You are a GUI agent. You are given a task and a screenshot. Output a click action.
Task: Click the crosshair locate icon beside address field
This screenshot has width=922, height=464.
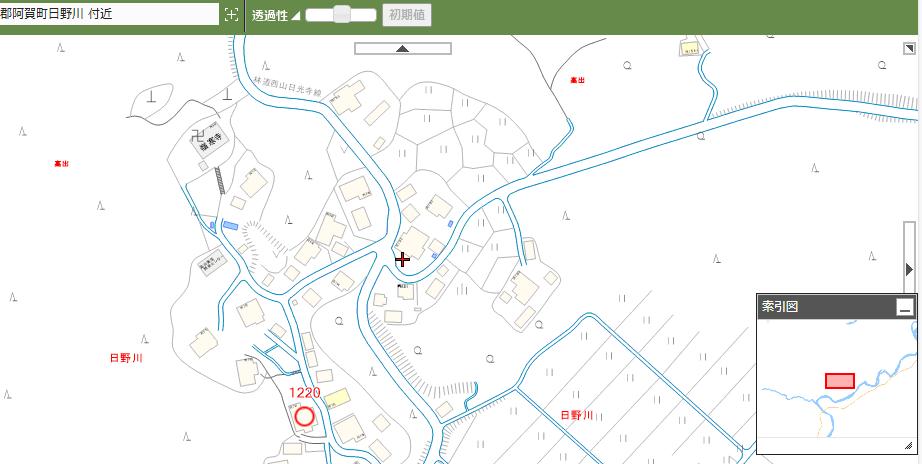(231, 15)
